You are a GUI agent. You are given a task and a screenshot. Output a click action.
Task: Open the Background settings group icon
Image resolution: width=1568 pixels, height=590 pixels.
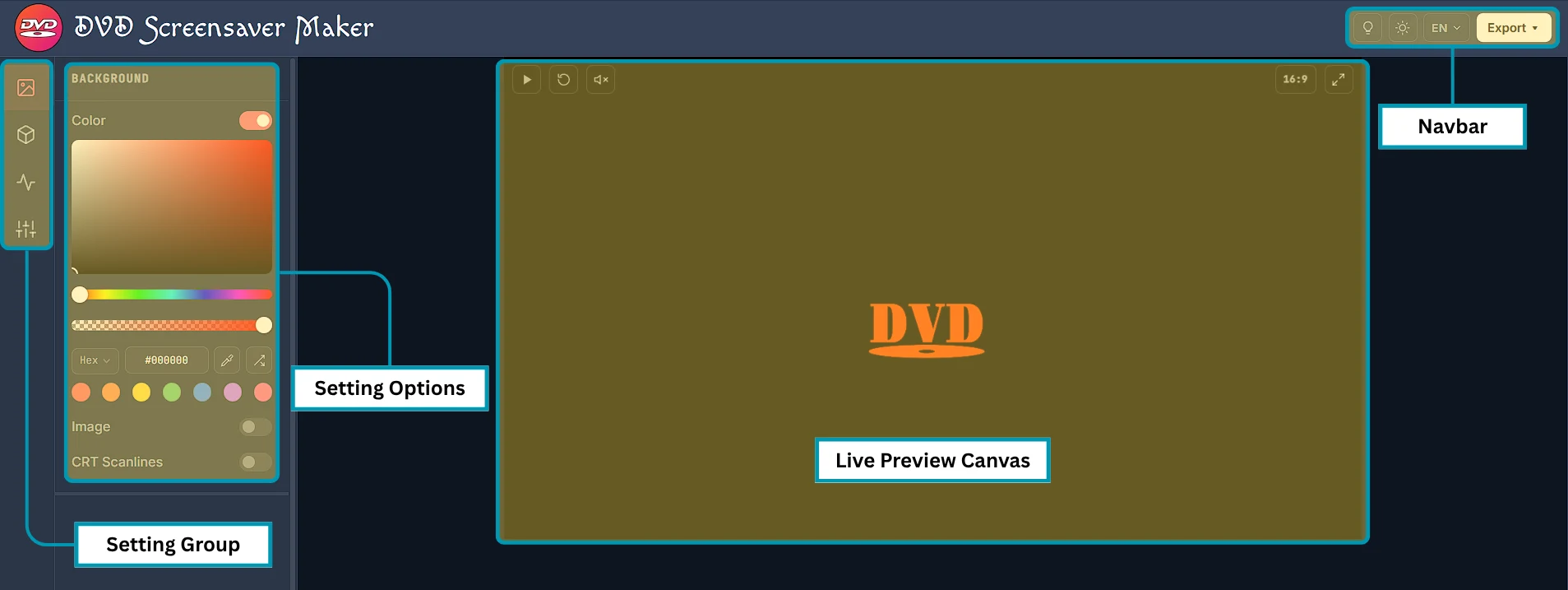click(26, 88)
